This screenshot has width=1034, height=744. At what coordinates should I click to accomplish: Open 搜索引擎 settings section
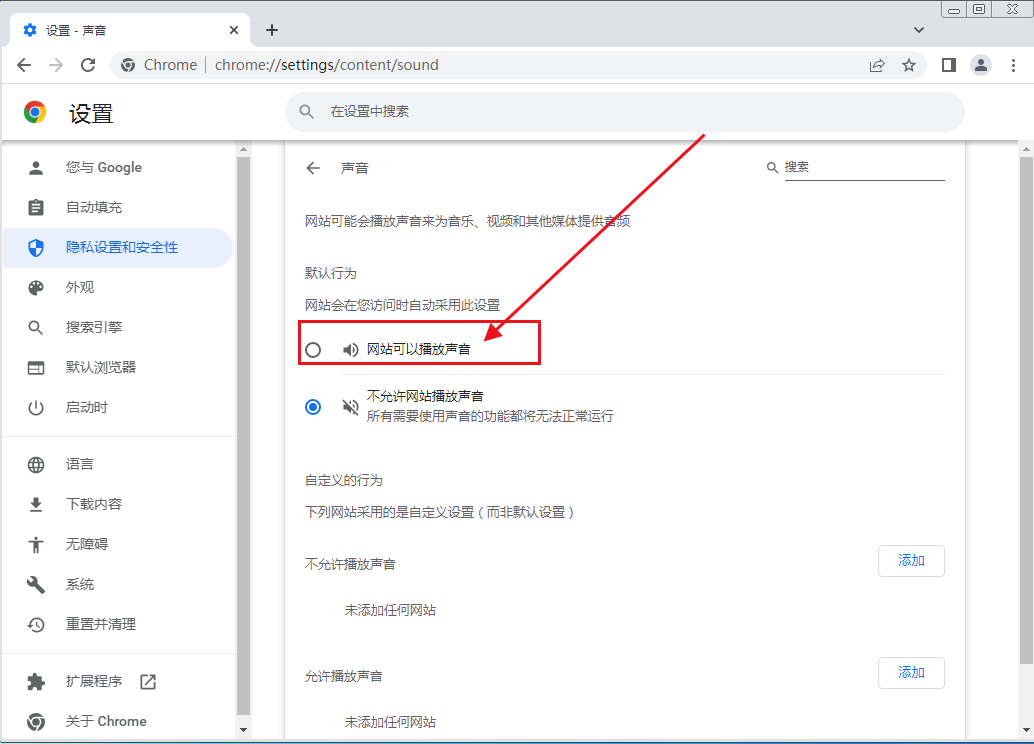coord(119,327)
